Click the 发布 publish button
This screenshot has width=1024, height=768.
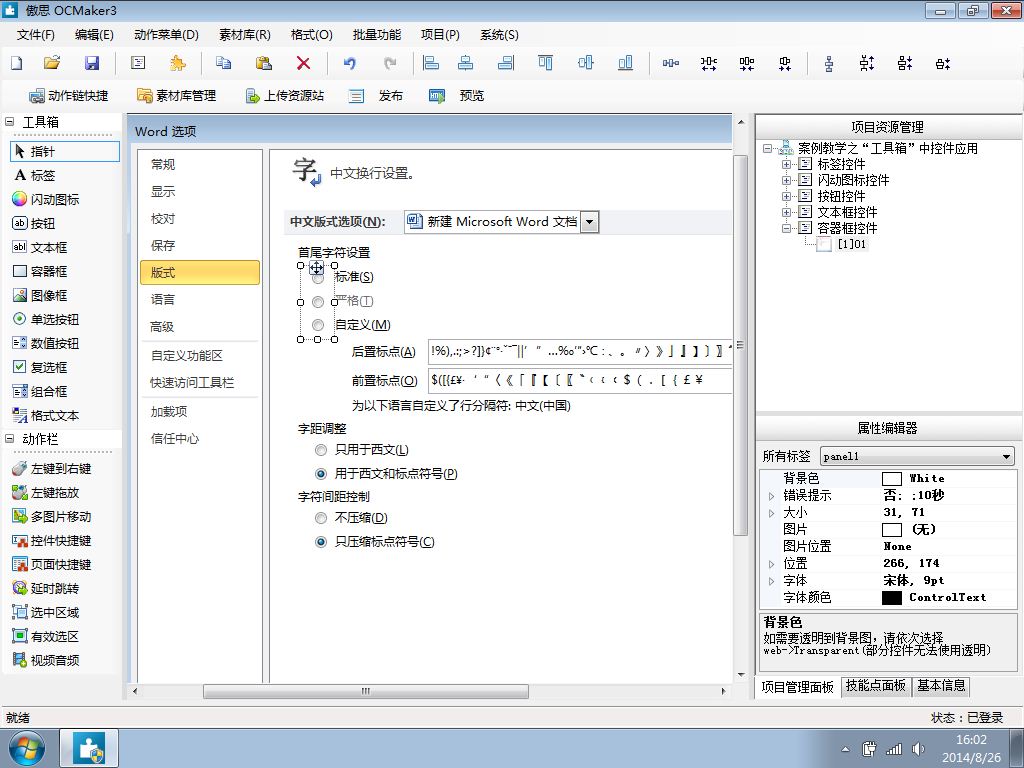pyautogui.click(x=376, y=96)
